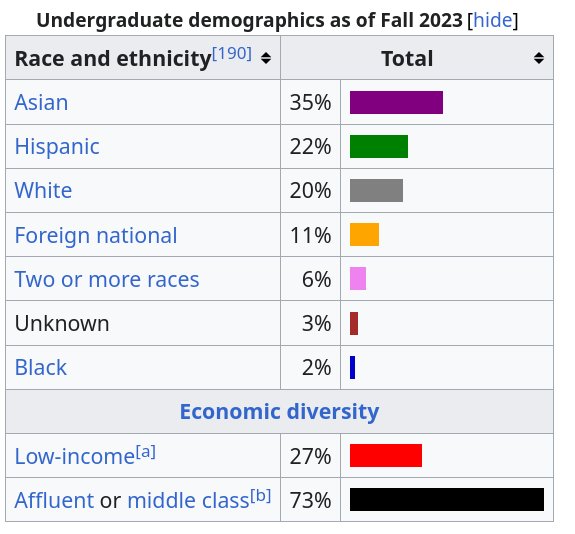Visit the Foreign national link
Screen dimensions: 575x534
pyautogui.click(x=96, y=235)
